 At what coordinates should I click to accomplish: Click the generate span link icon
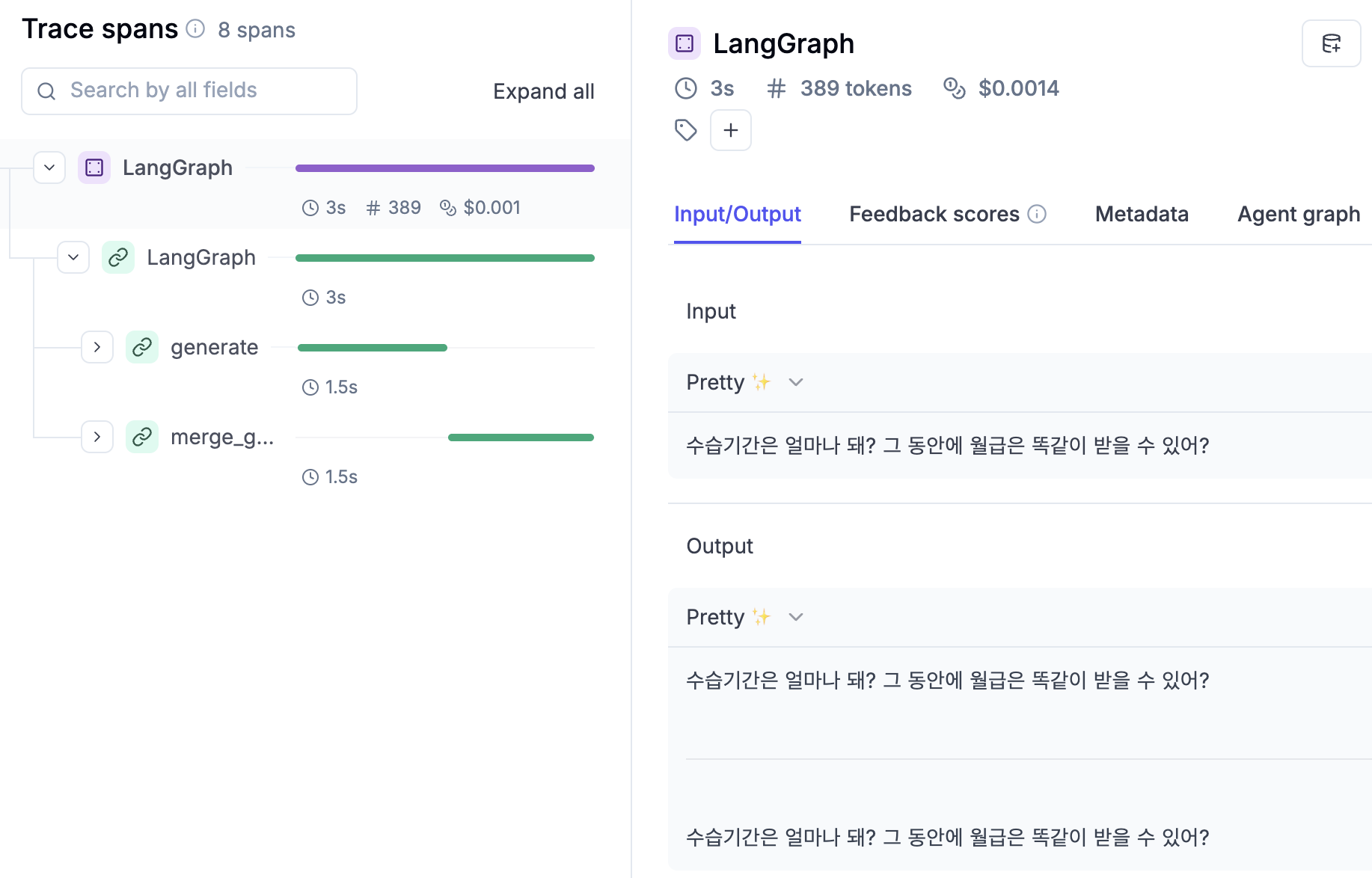[142, 347]
